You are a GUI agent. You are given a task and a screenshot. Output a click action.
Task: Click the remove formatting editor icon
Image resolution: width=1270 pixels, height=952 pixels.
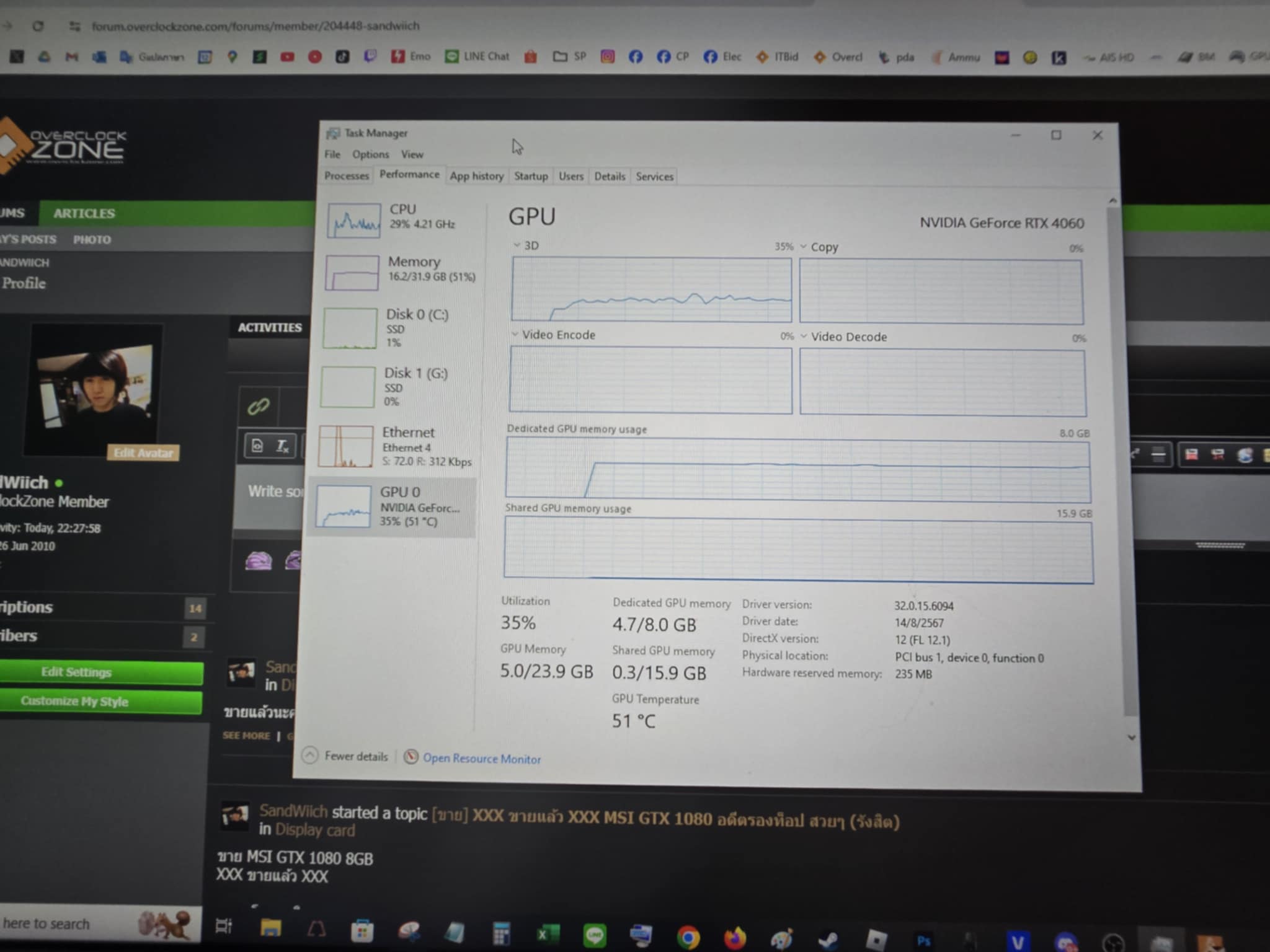pyautogui.click(x=282, y=446)
